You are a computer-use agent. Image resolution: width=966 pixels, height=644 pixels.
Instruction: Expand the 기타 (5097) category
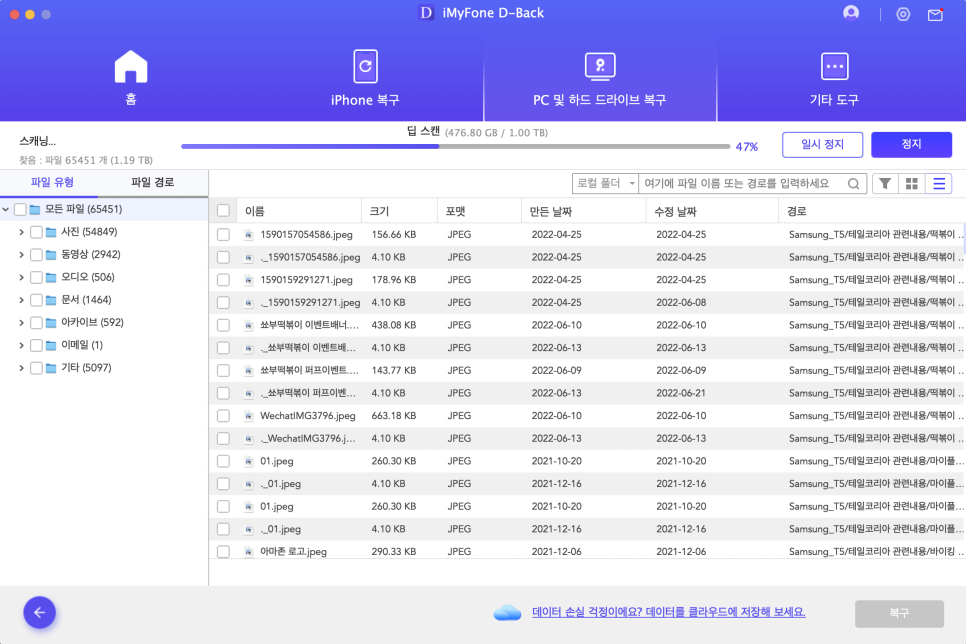pyautogui.click(x=22, y=369)
